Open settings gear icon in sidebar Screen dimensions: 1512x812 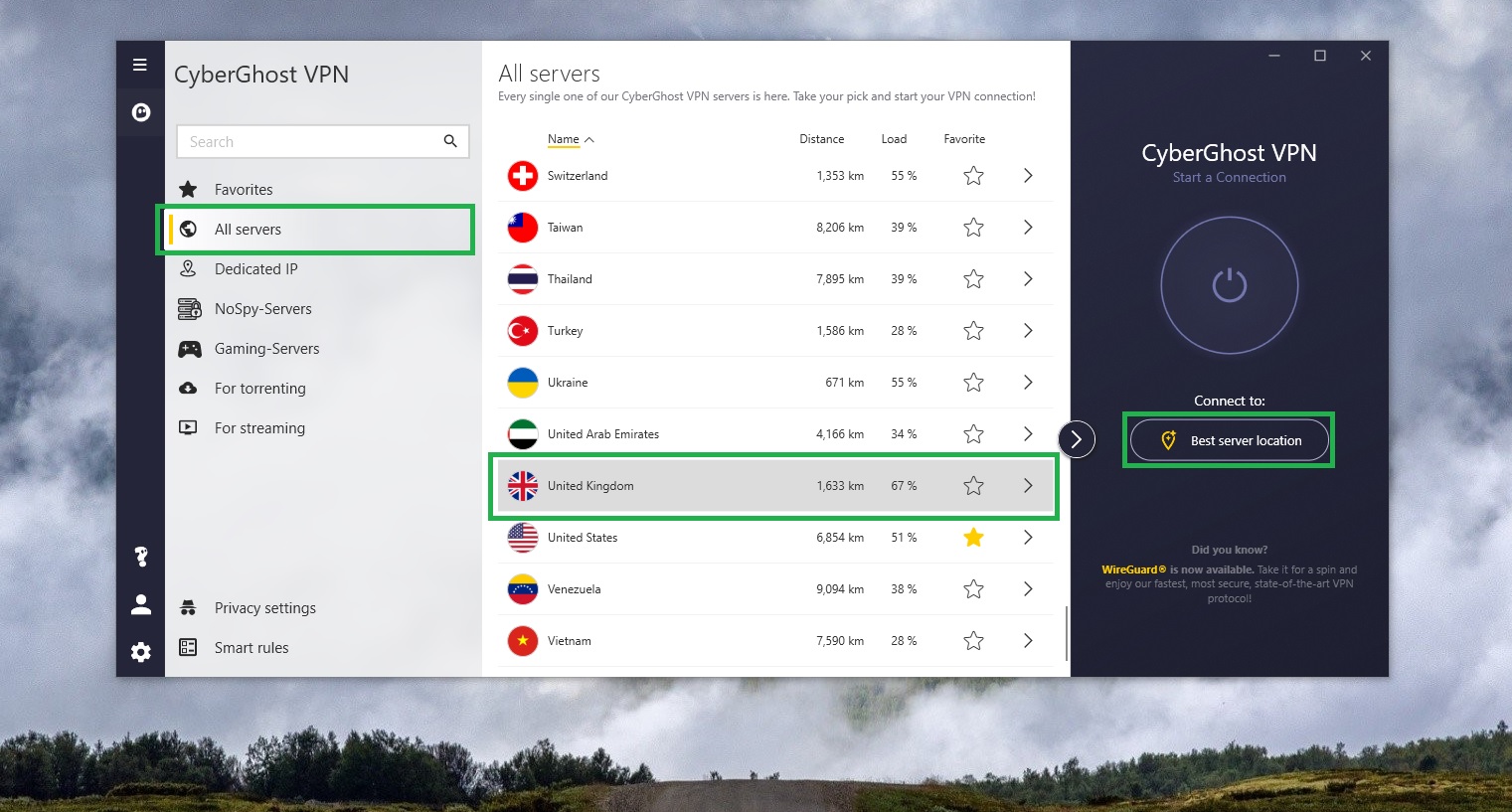point(141,652)
